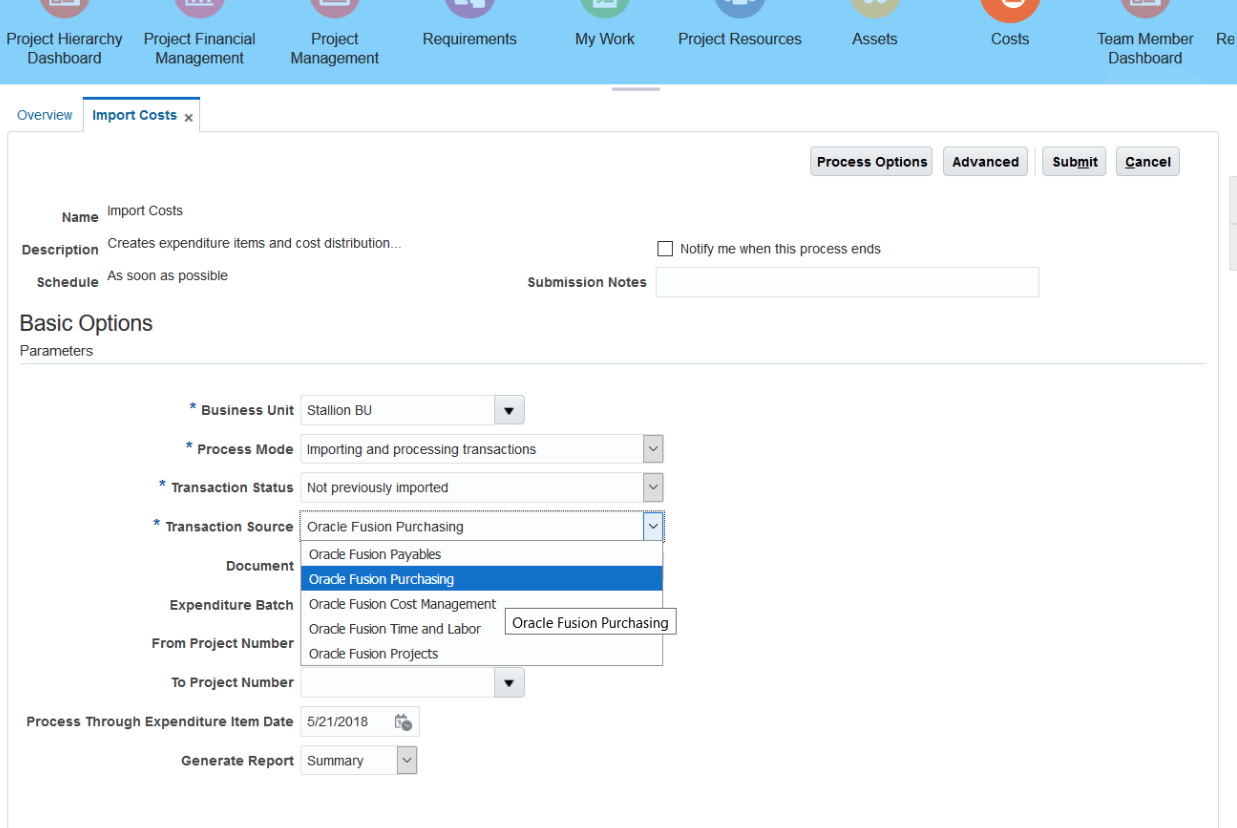
Task: Click the Advanced button
Action: [985, 162]
